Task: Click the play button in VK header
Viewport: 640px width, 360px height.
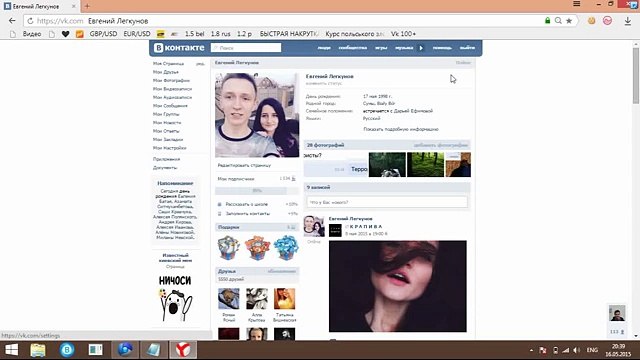Action: (x=421, y=48)
